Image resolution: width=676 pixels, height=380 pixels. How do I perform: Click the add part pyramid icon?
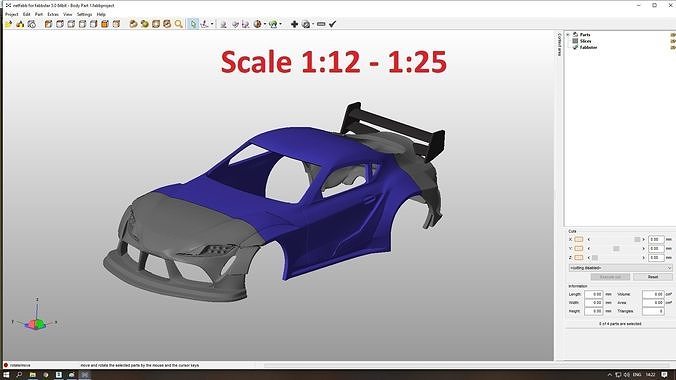point(20,24)
